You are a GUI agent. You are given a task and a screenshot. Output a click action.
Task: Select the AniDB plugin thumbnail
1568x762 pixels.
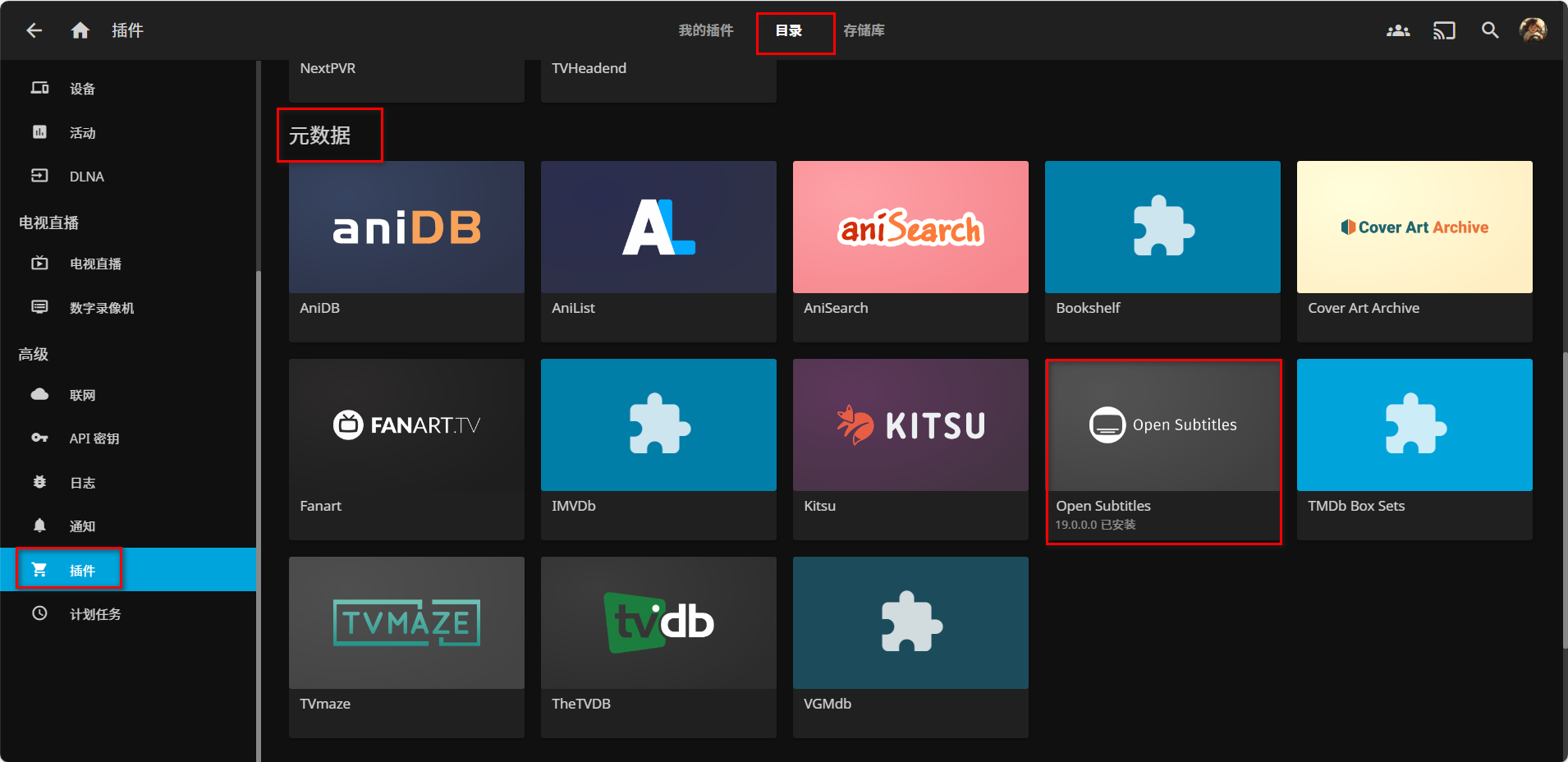pyautogui.click(x=406, y=227)
